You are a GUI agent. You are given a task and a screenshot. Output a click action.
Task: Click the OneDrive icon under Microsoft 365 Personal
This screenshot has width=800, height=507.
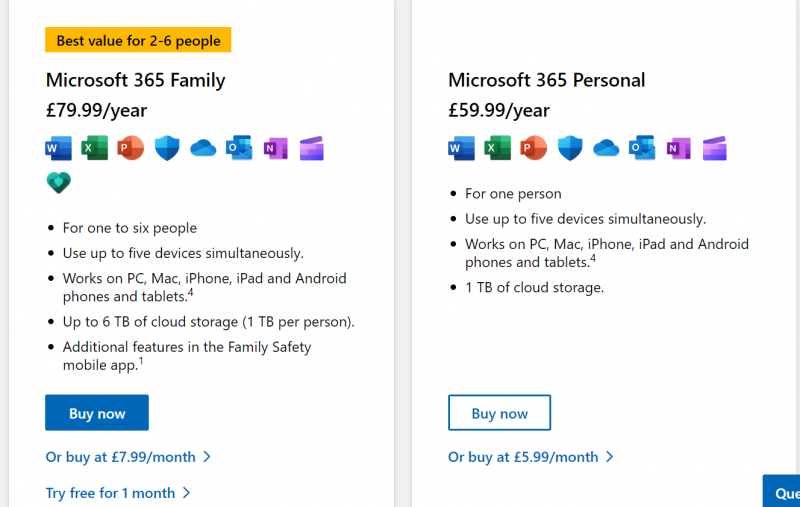[x=605, y=148]
